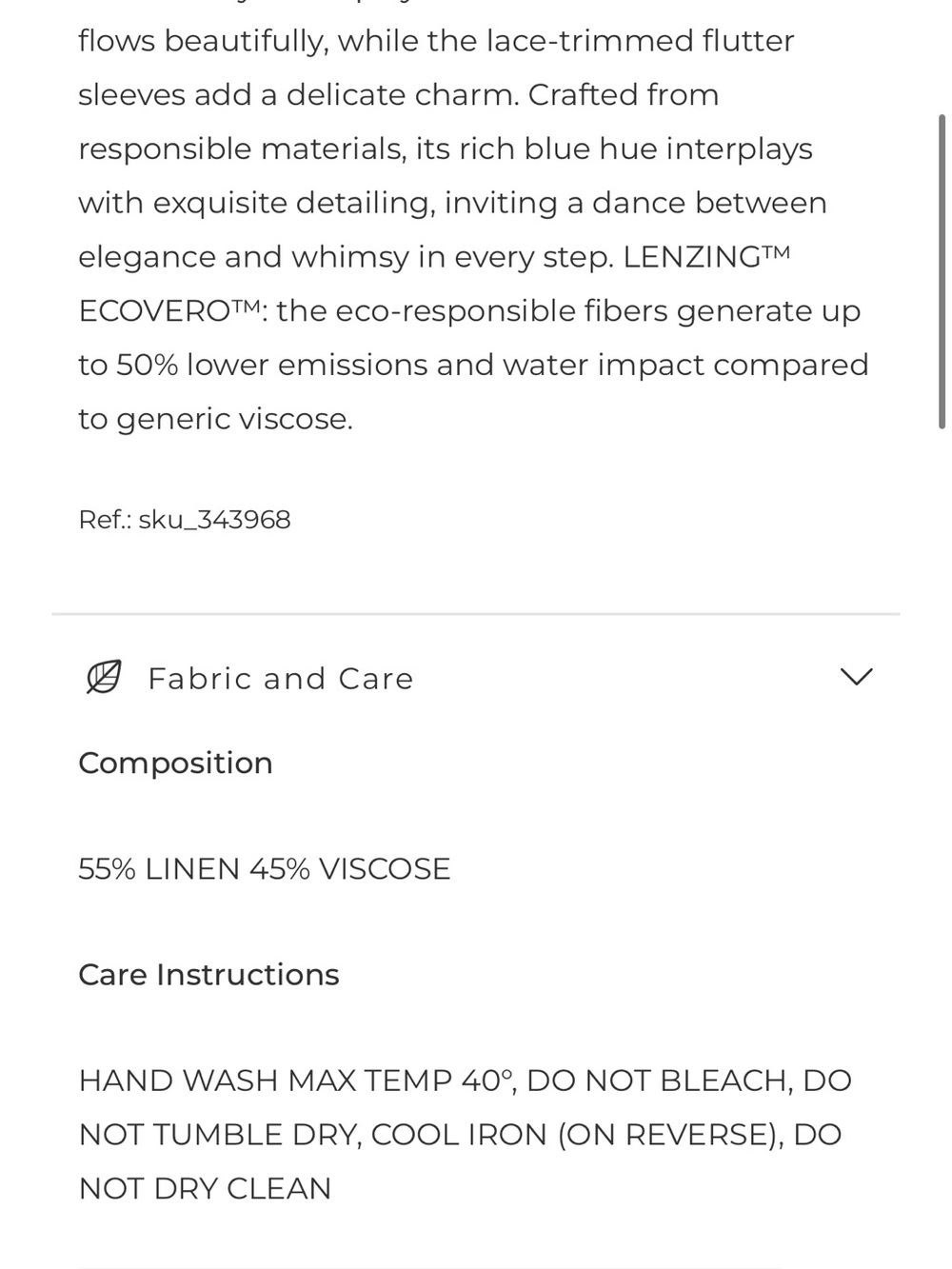Click the vertical scrollbar thumb
Screen dimensions: 952x1269
(x=942, y=272)
